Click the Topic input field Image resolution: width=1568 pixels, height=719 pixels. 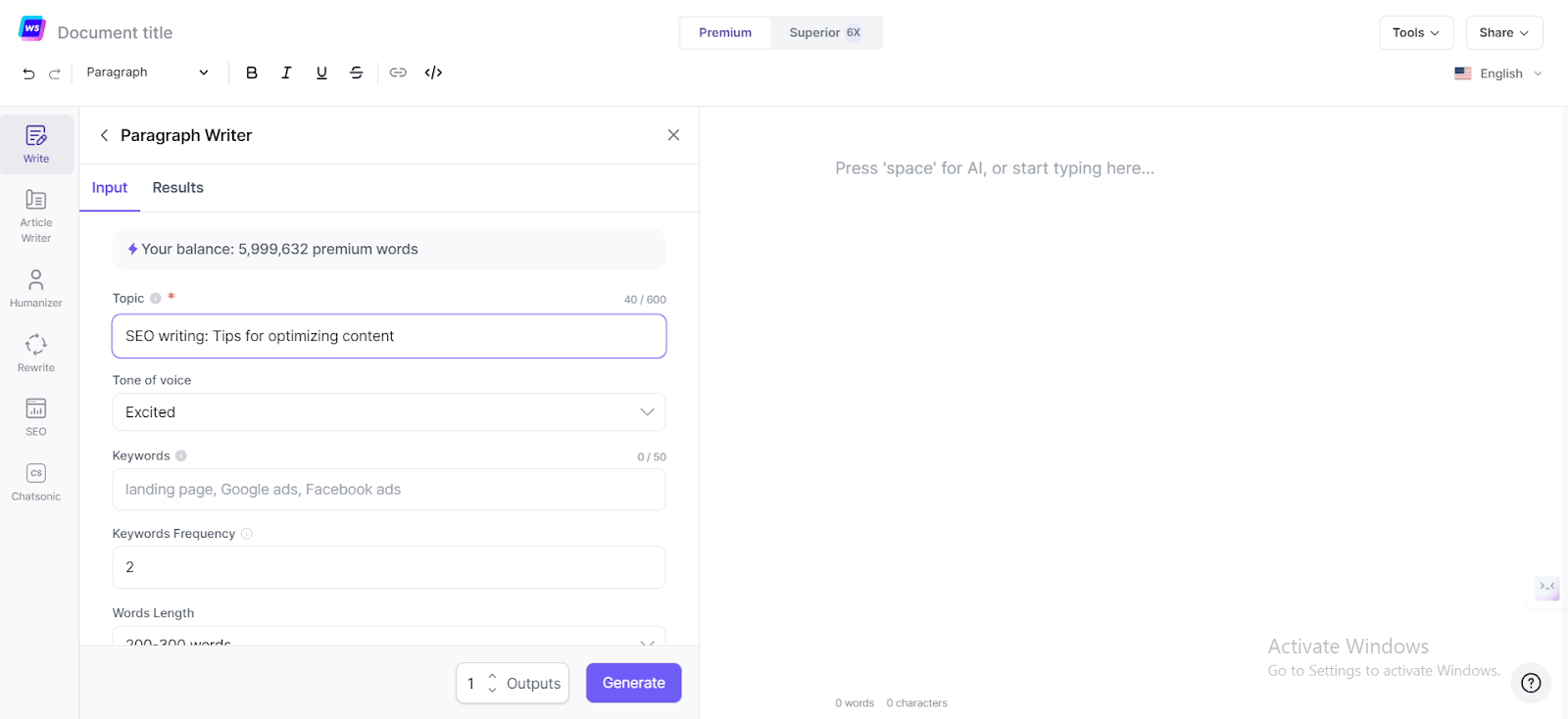389,336
